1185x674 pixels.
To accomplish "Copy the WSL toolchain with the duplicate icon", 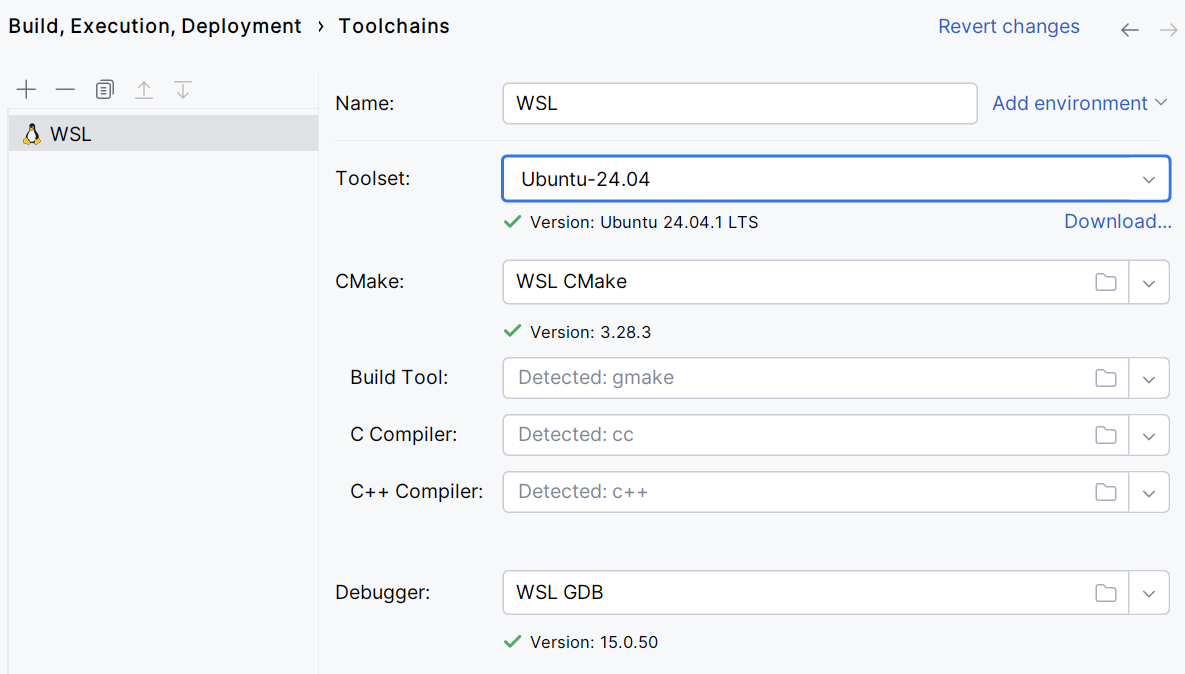I will pos(104,89).
